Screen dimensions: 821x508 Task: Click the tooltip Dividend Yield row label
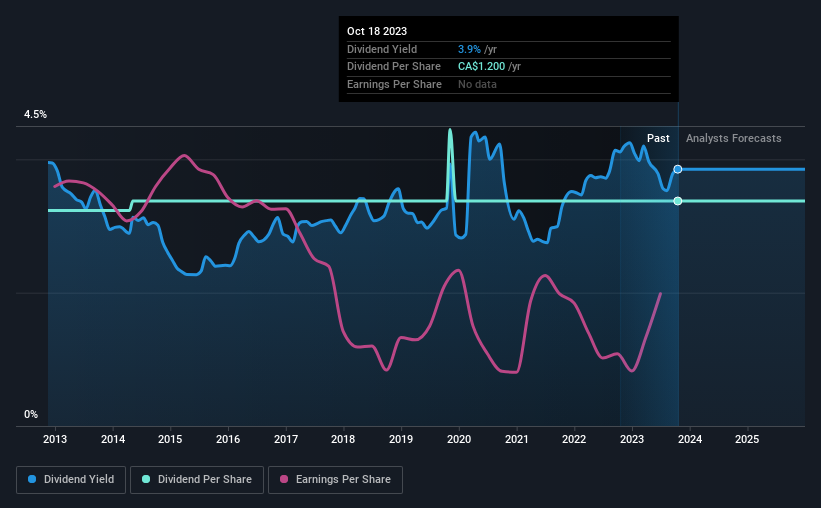382,49
